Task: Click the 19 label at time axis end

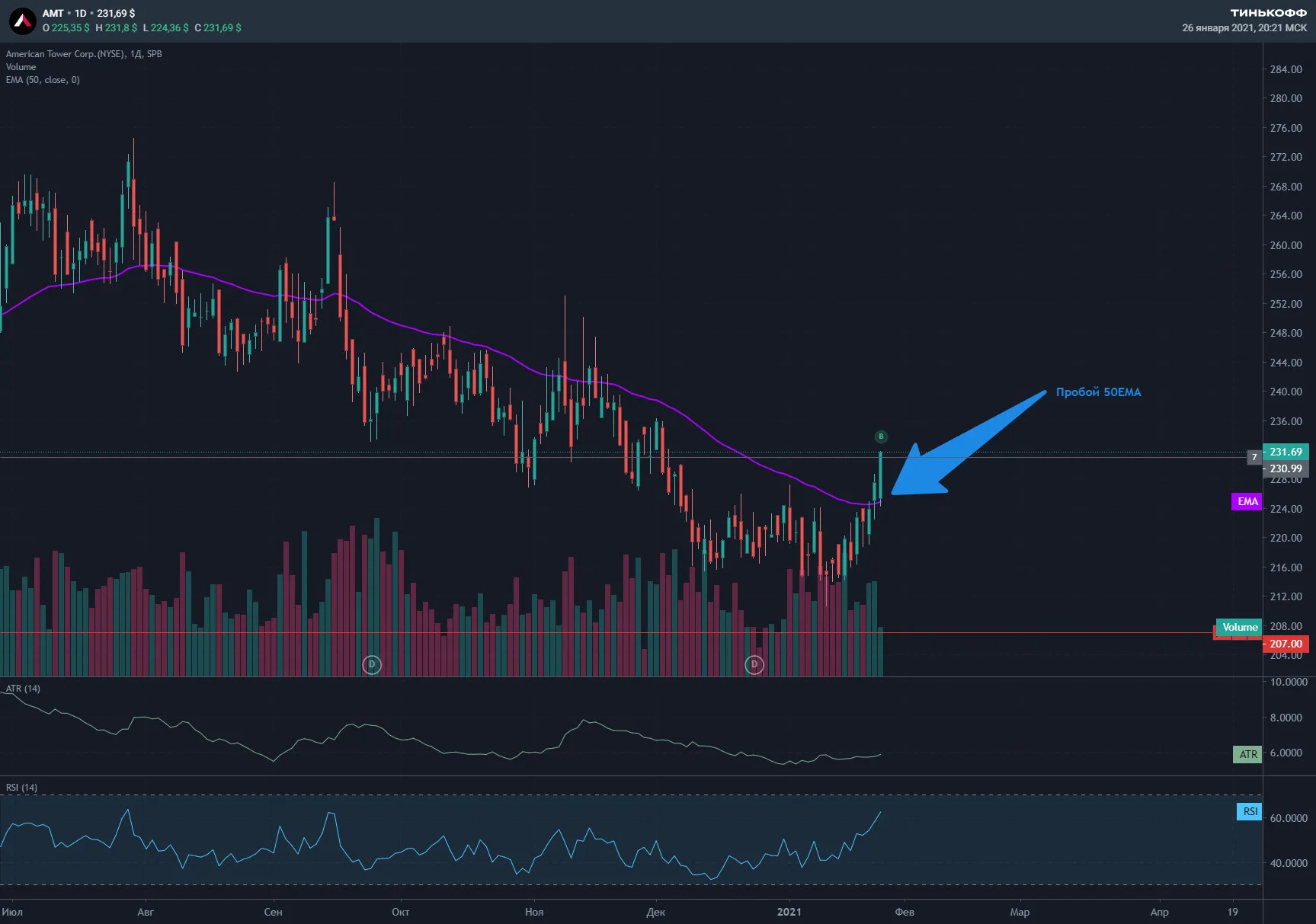Action: click(x=1233, y=912)
